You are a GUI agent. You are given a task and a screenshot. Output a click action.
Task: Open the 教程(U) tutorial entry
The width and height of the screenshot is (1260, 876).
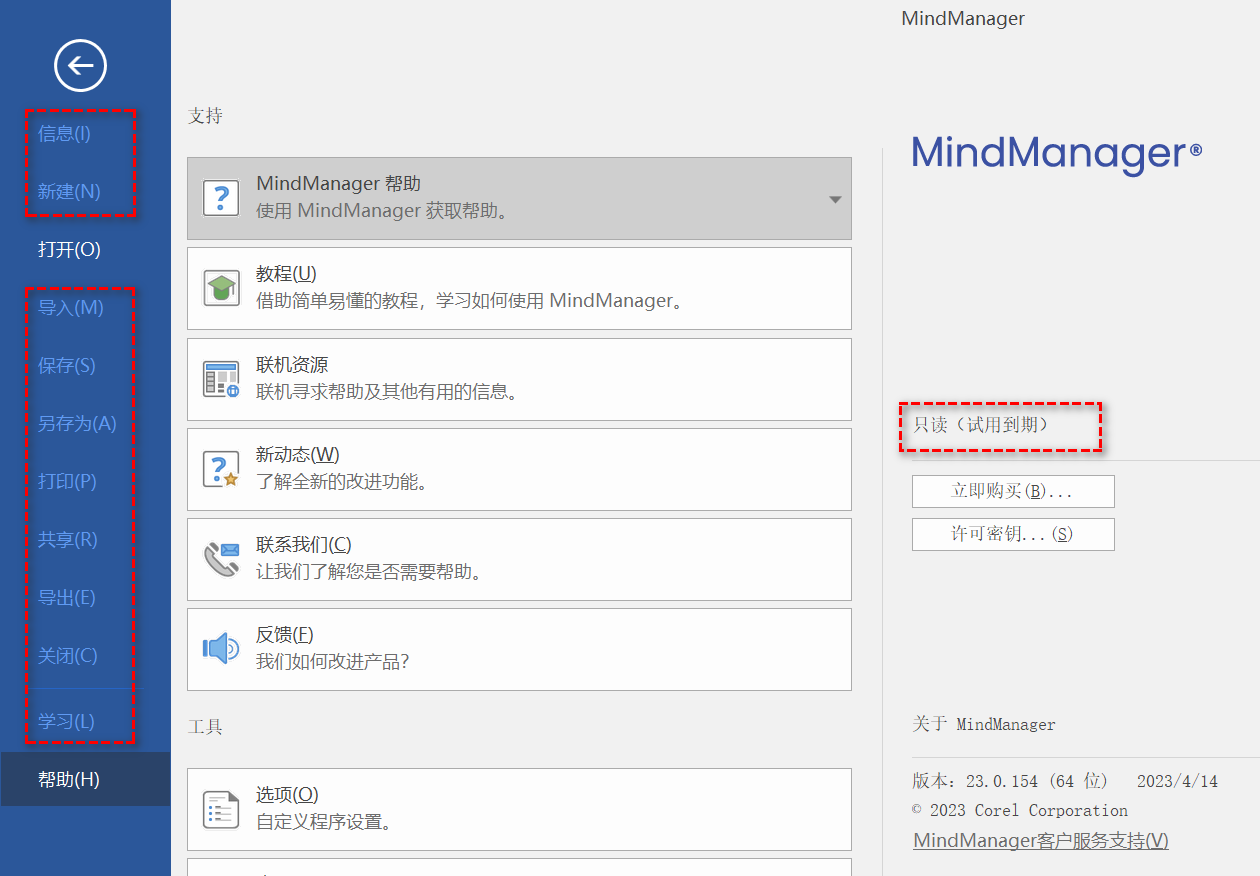[x=519, y=288]
